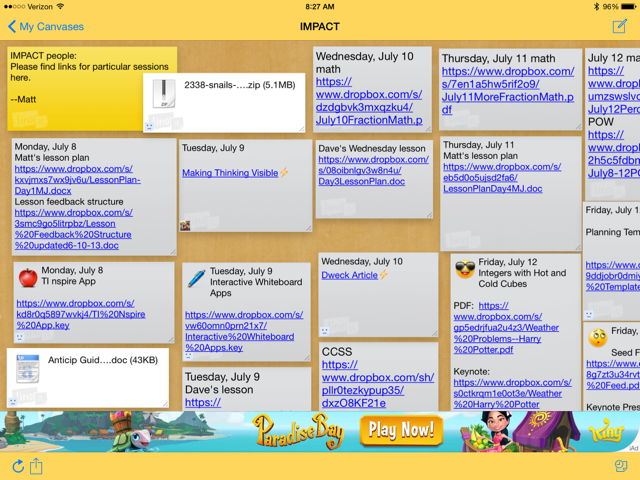Open the Interactive Whiteboard Apps.key link
Image resolution: width=640 pixels, height=480 pixels.
coord(244,331)
